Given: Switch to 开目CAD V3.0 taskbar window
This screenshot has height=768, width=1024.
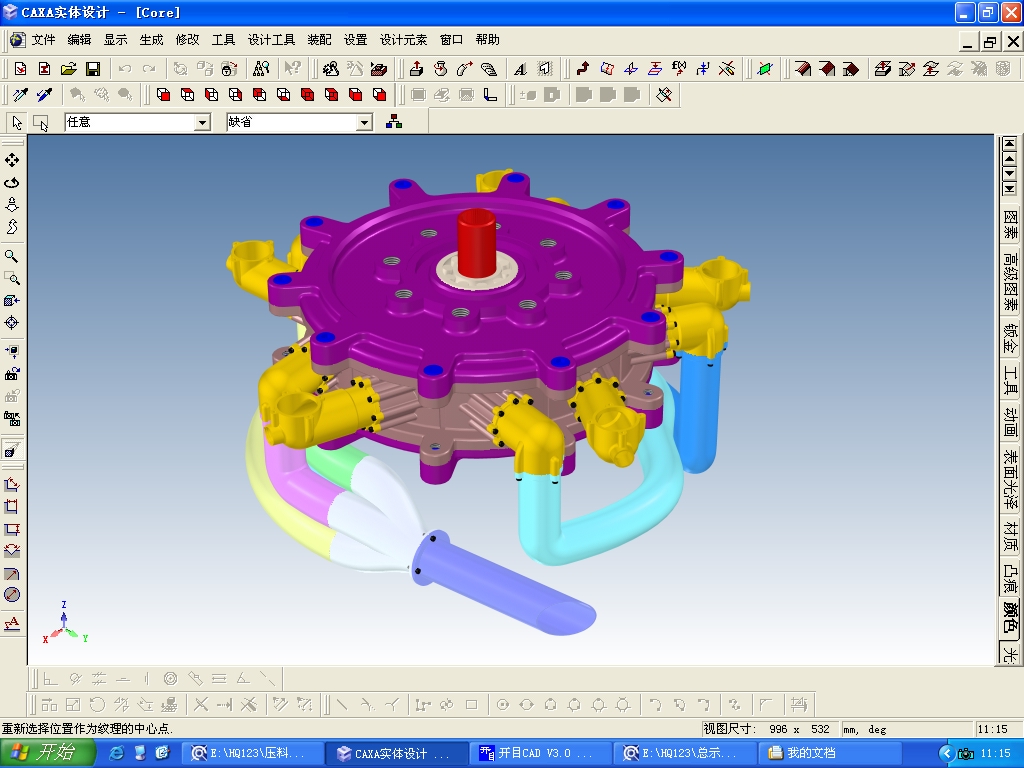Looking at the screenshot, I should coord(541,753).
